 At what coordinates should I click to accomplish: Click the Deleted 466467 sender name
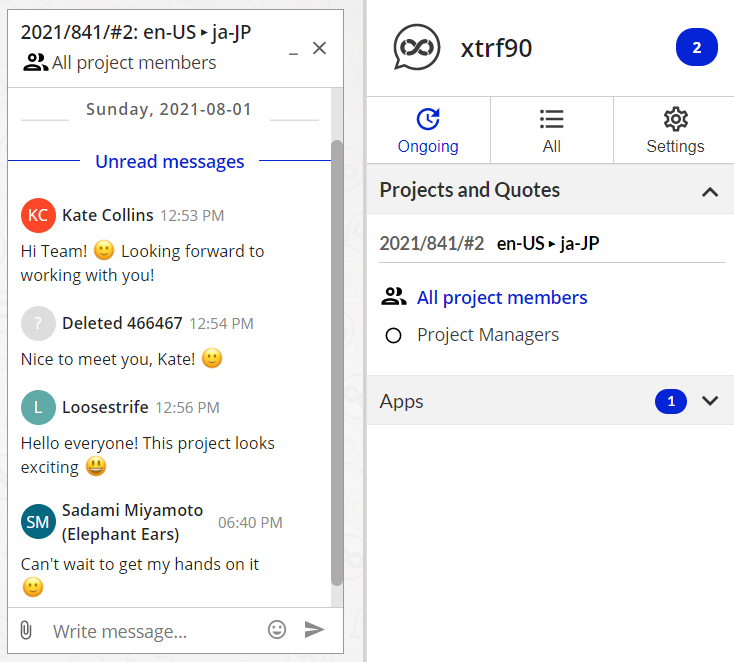coord(122,323)
